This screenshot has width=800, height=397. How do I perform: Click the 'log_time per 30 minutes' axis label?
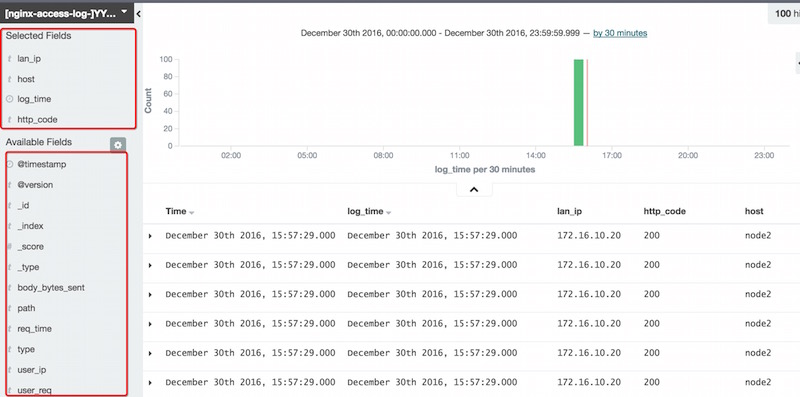pos(485,169)
